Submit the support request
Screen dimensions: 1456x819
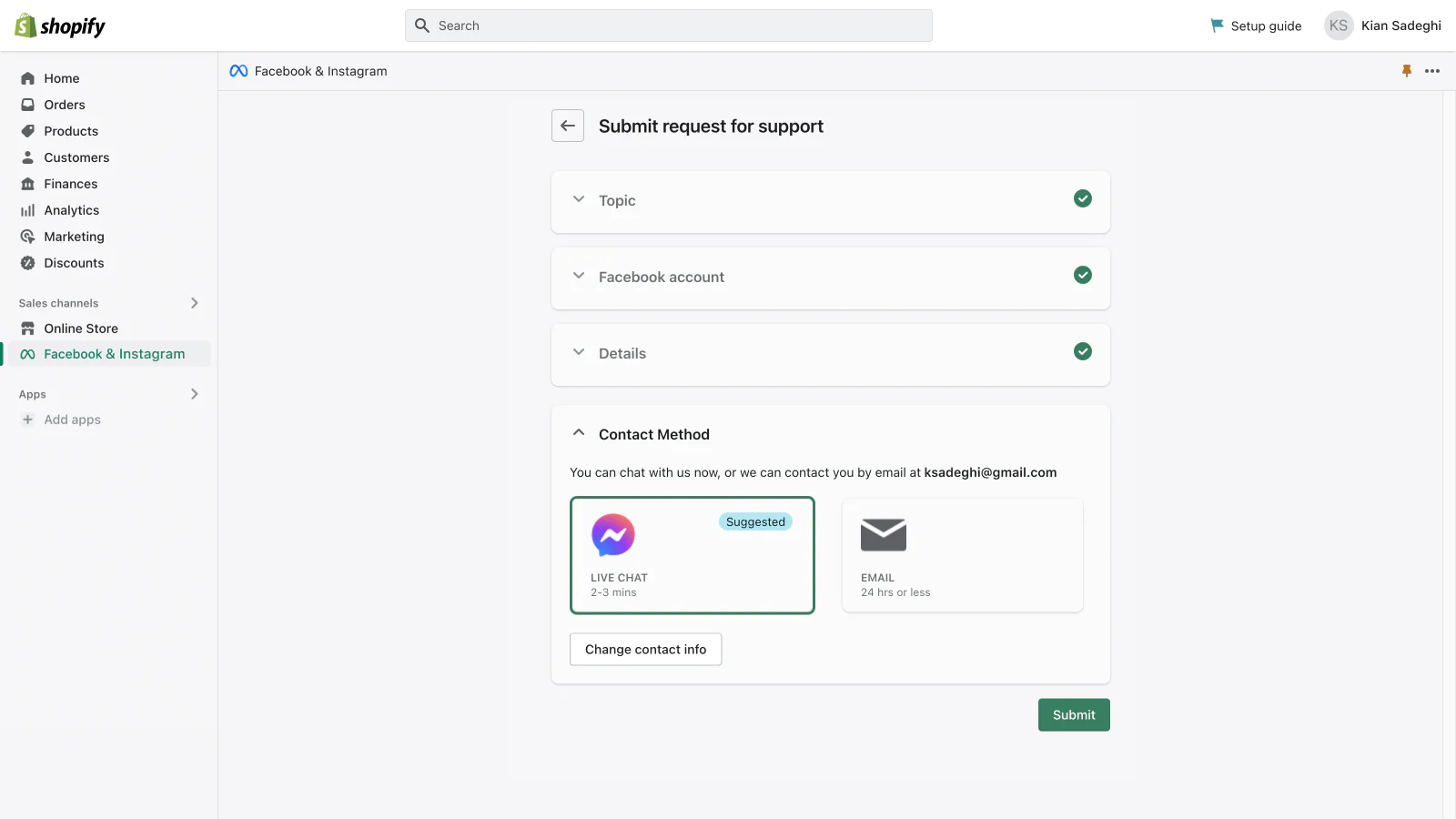(1074, 715)
